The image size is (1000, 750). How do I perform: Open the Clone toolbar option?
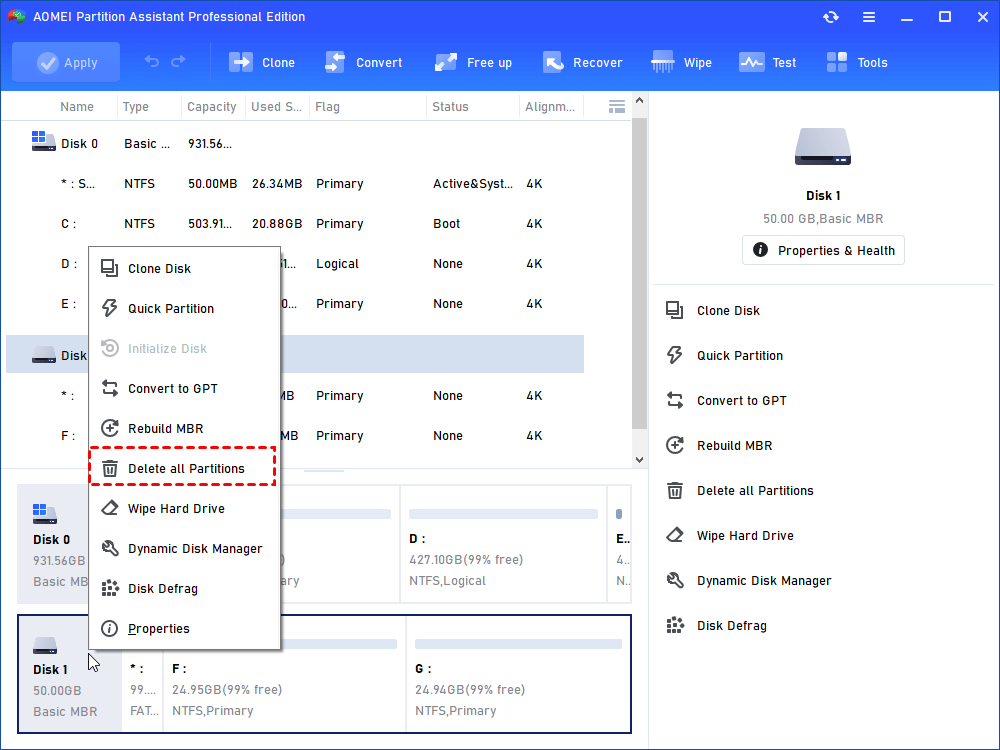[x=262, y=62]
